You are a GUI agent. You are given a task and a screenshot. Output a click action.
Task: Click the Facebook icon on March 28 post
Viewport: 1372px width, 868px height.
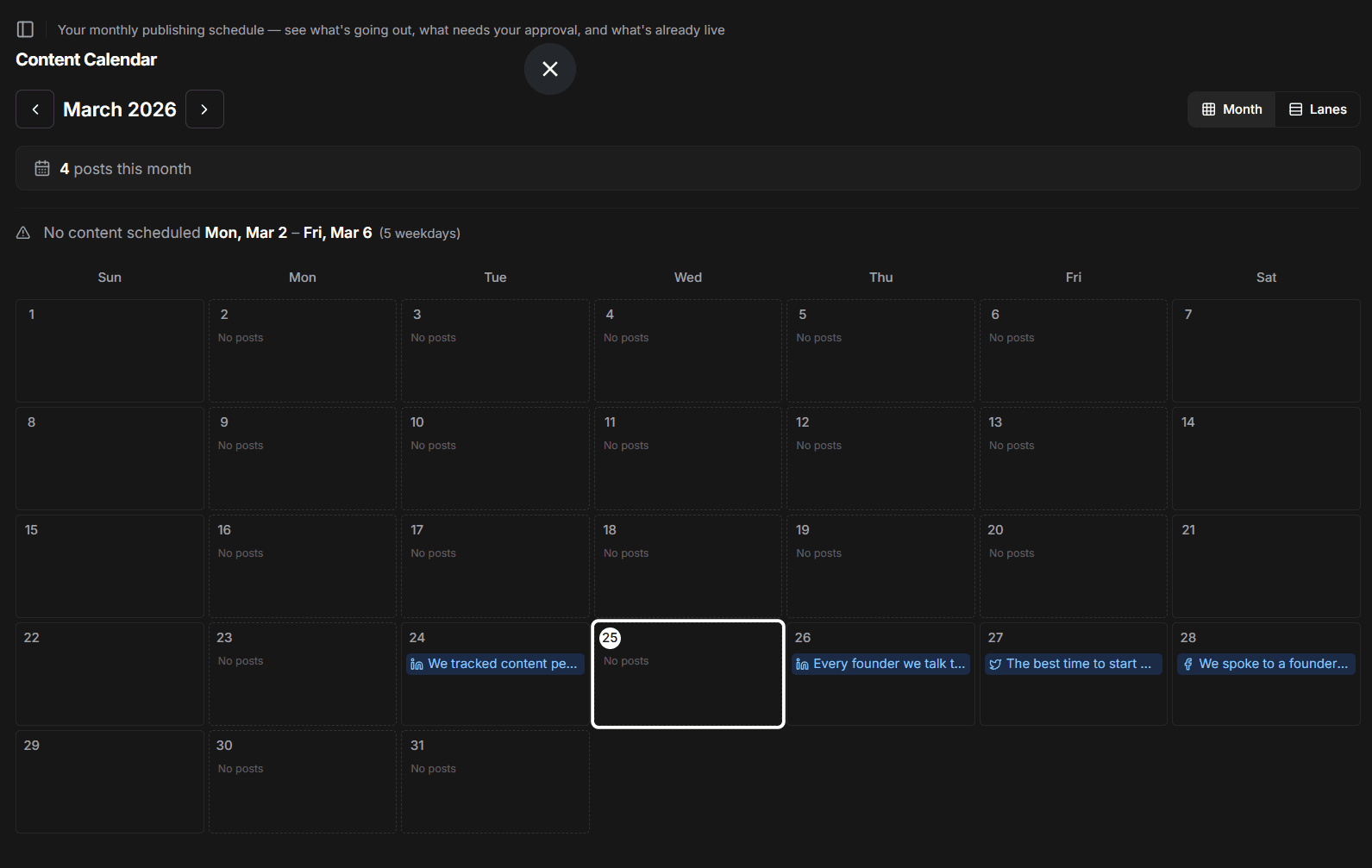coord(1188,664)
